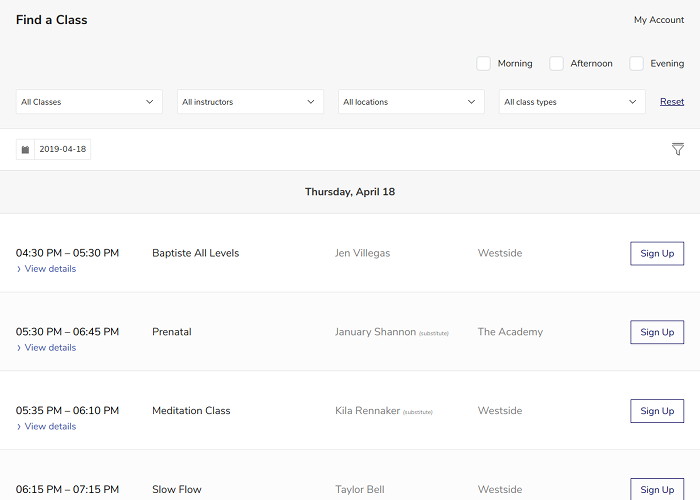The image size is (700, 500).
Task: Tick the Afternoon checkbox
Action: point(556,63)
